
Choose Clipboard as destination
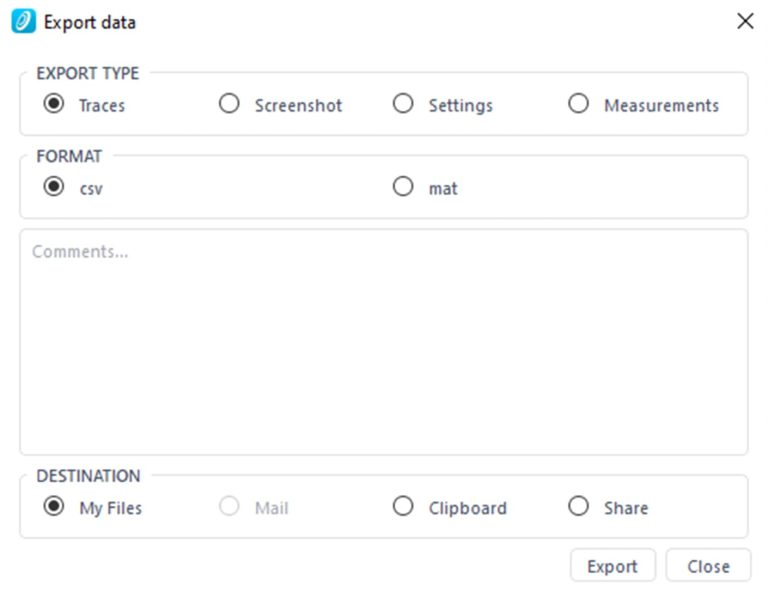[403, 507]
